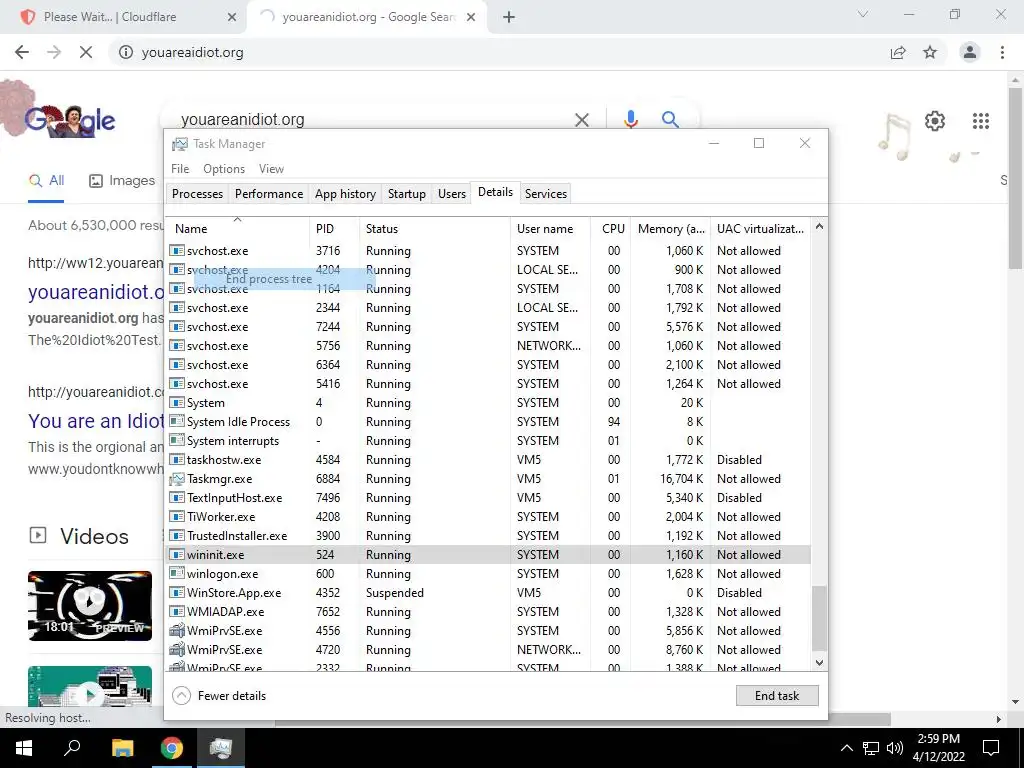Select the System Idle Process row
1024x768 pixels.
(488, 422)
